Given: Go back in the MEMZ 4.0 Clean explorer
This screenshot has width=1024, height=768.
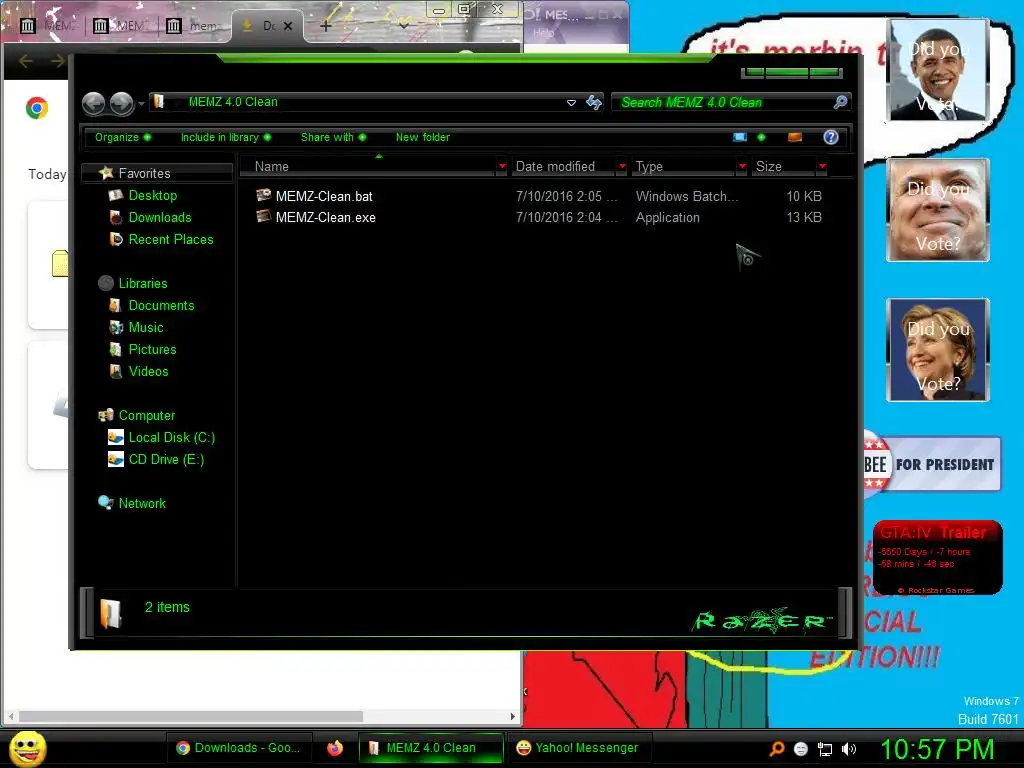Looking at the screenshot, I should click(x=93, y=103).
